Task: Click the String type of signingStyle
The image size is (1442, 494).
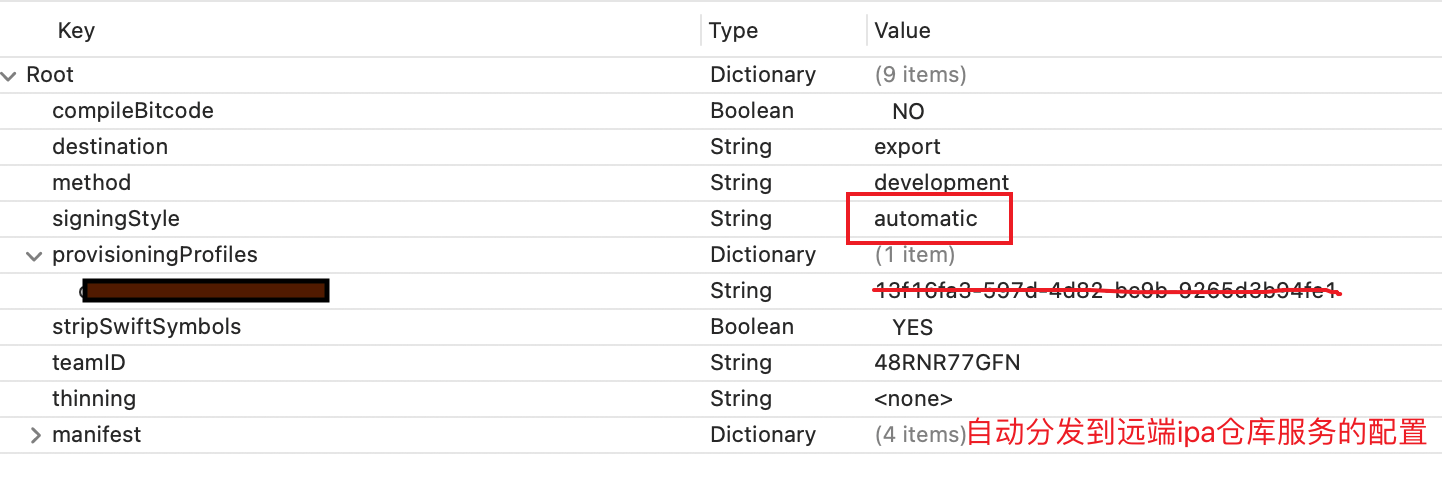Action: pos(741,219)
